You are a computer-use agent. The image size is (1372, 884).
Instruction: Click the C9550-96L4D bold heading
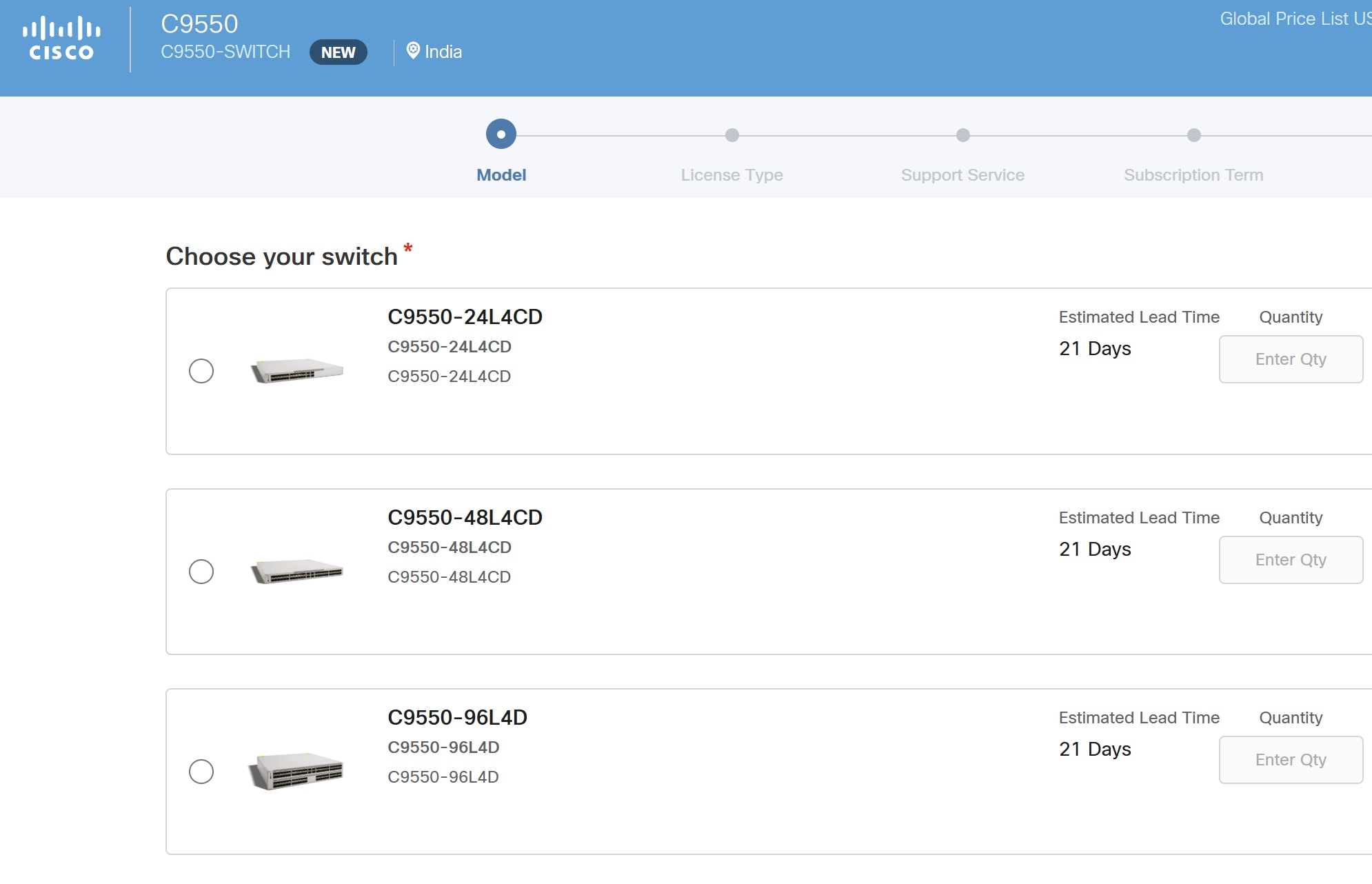458,717
